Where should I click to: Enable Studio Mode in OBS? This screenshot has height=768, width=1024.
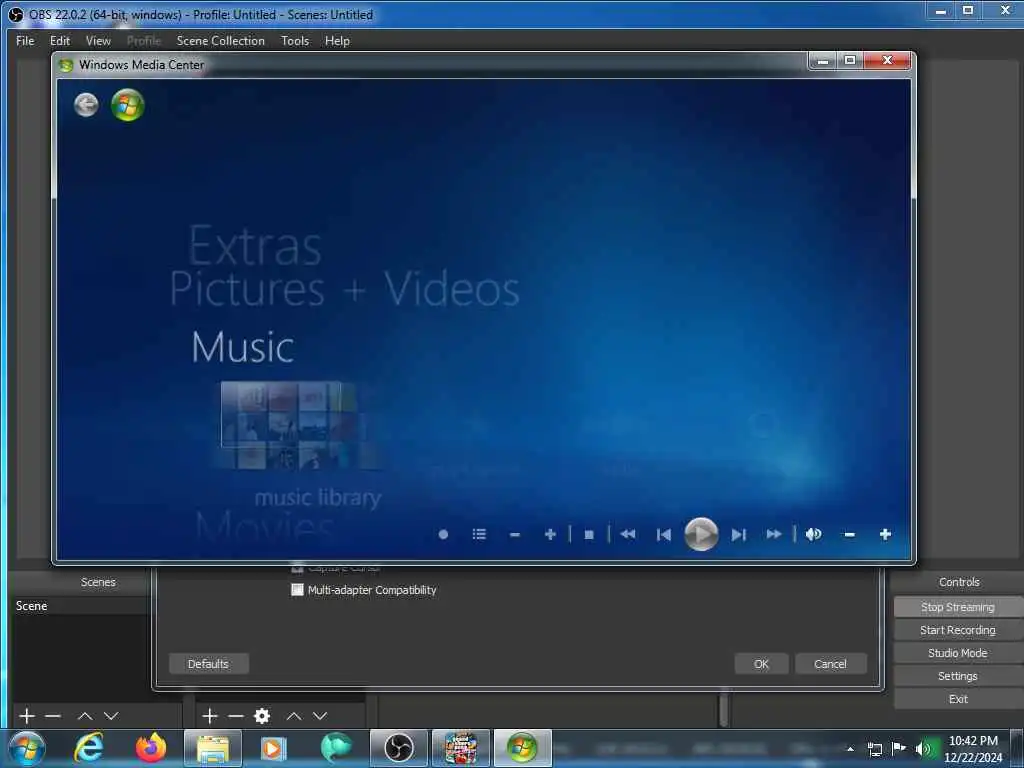pyautogui.click(x=958, y=652)
